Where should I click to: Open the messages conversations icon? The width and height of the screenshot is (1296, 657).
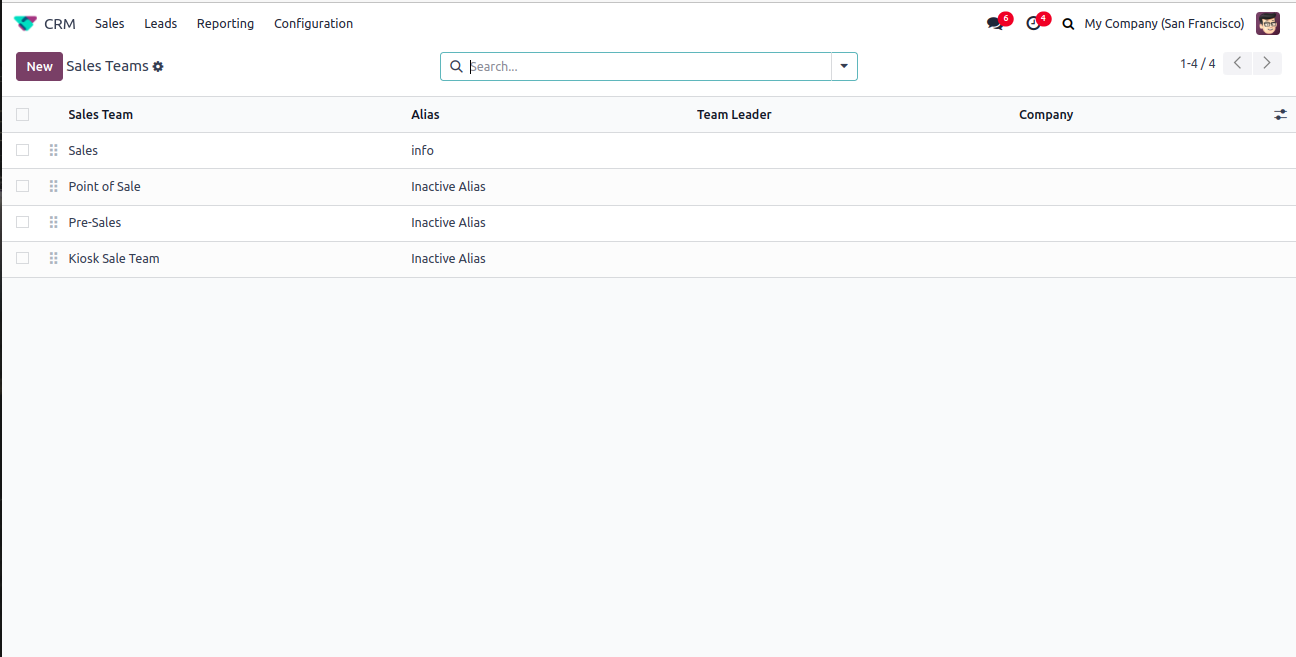[995, 23]
